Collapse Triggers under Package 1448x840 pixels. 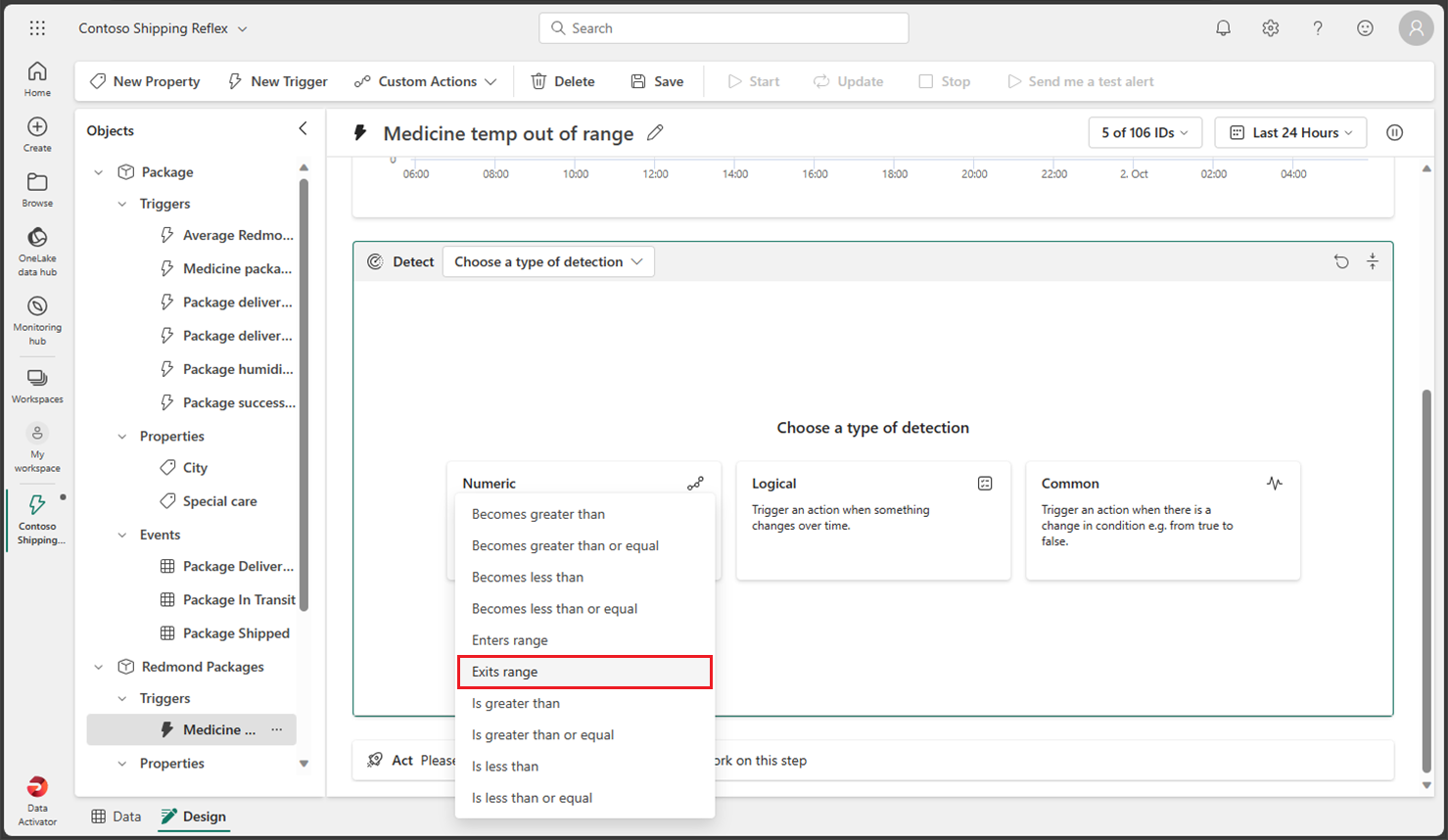(121, 204)
